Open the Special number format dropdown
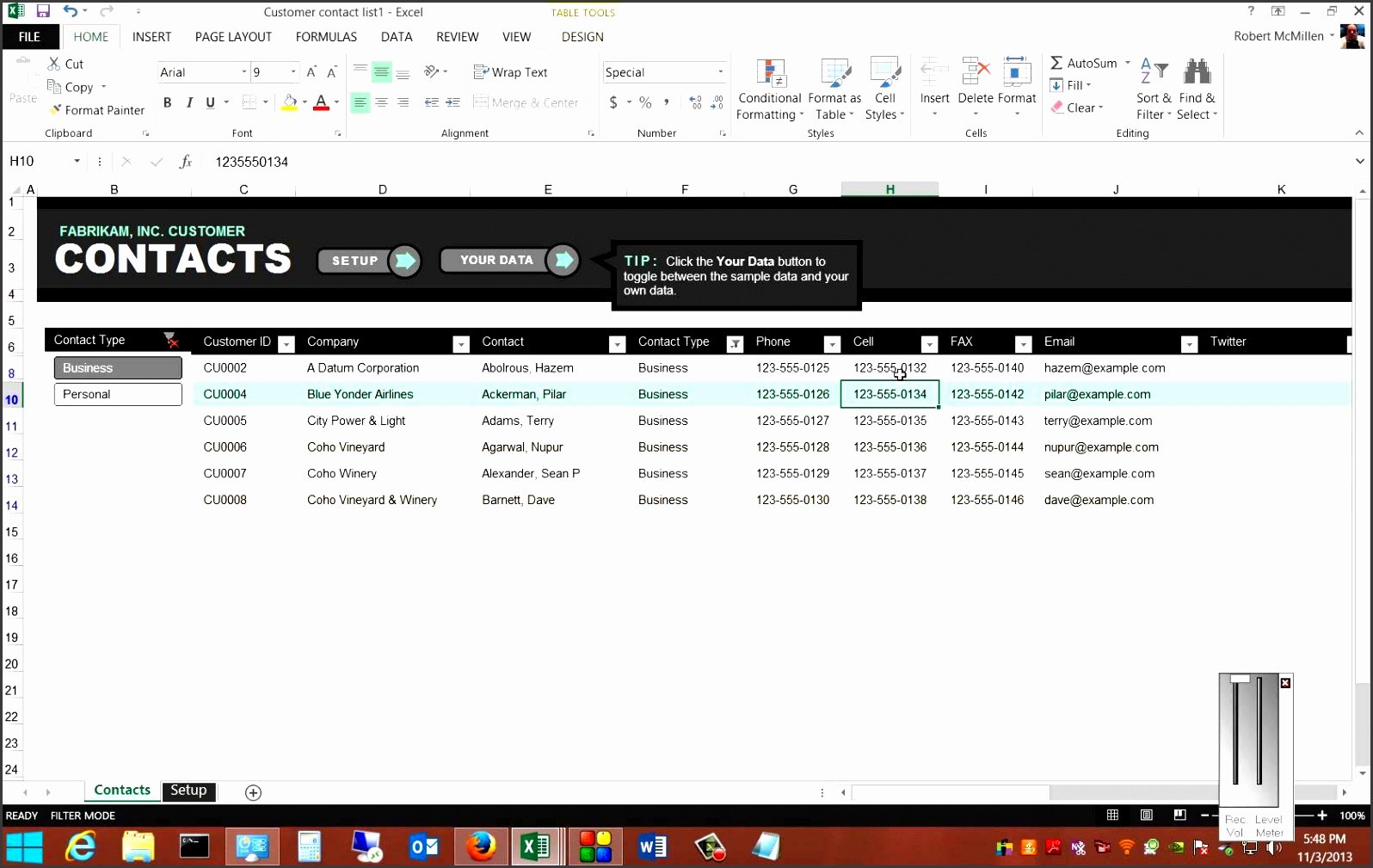The width and height of the screenshot is (1373, 868). click(x=721, y=72)
